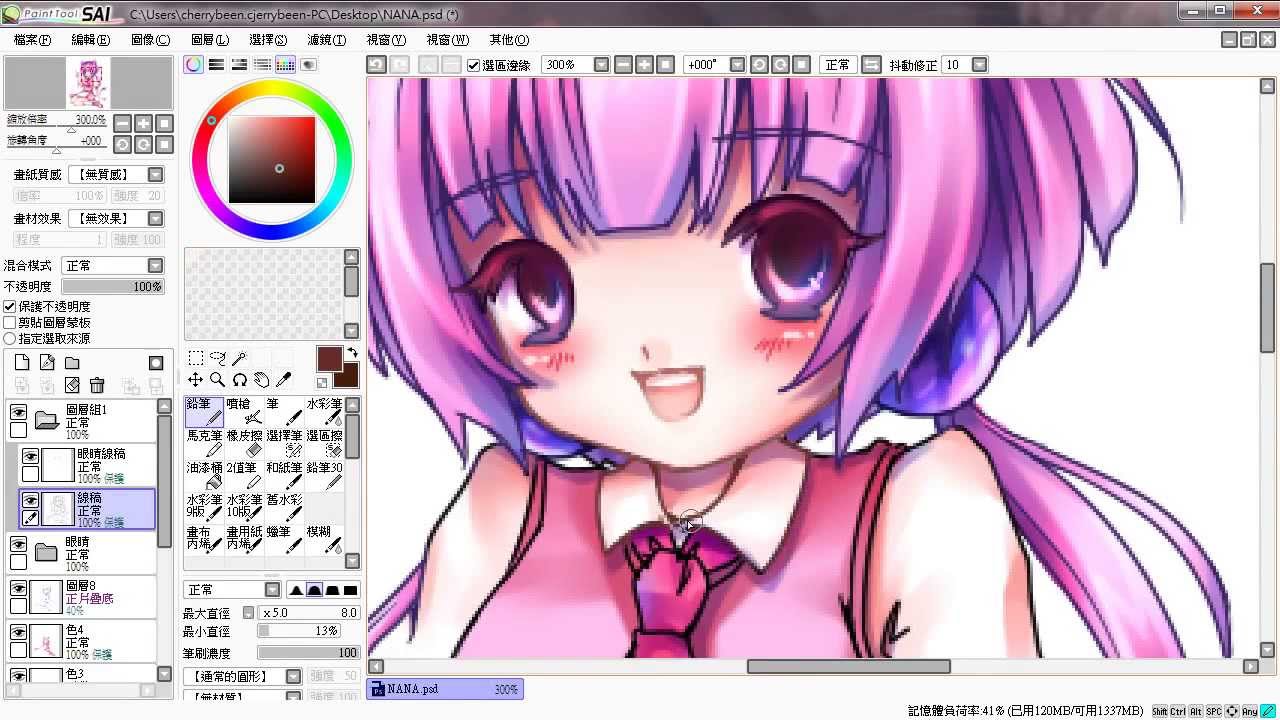Viewport: 1280px width, 720px height.
Task: Select 指定選取來源 selection source option
Action: click(x=10, y=339)
